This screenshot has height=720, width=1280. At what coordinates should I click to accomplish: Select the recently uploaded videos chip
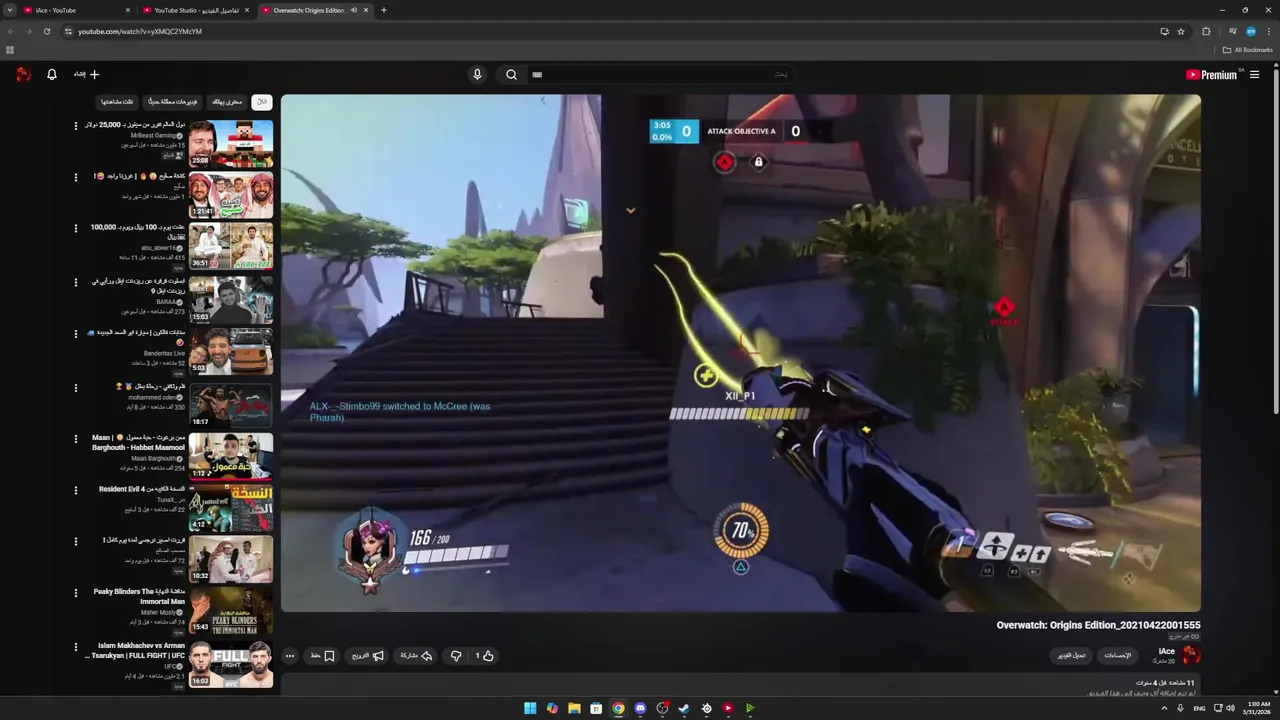tap(173, 102)
